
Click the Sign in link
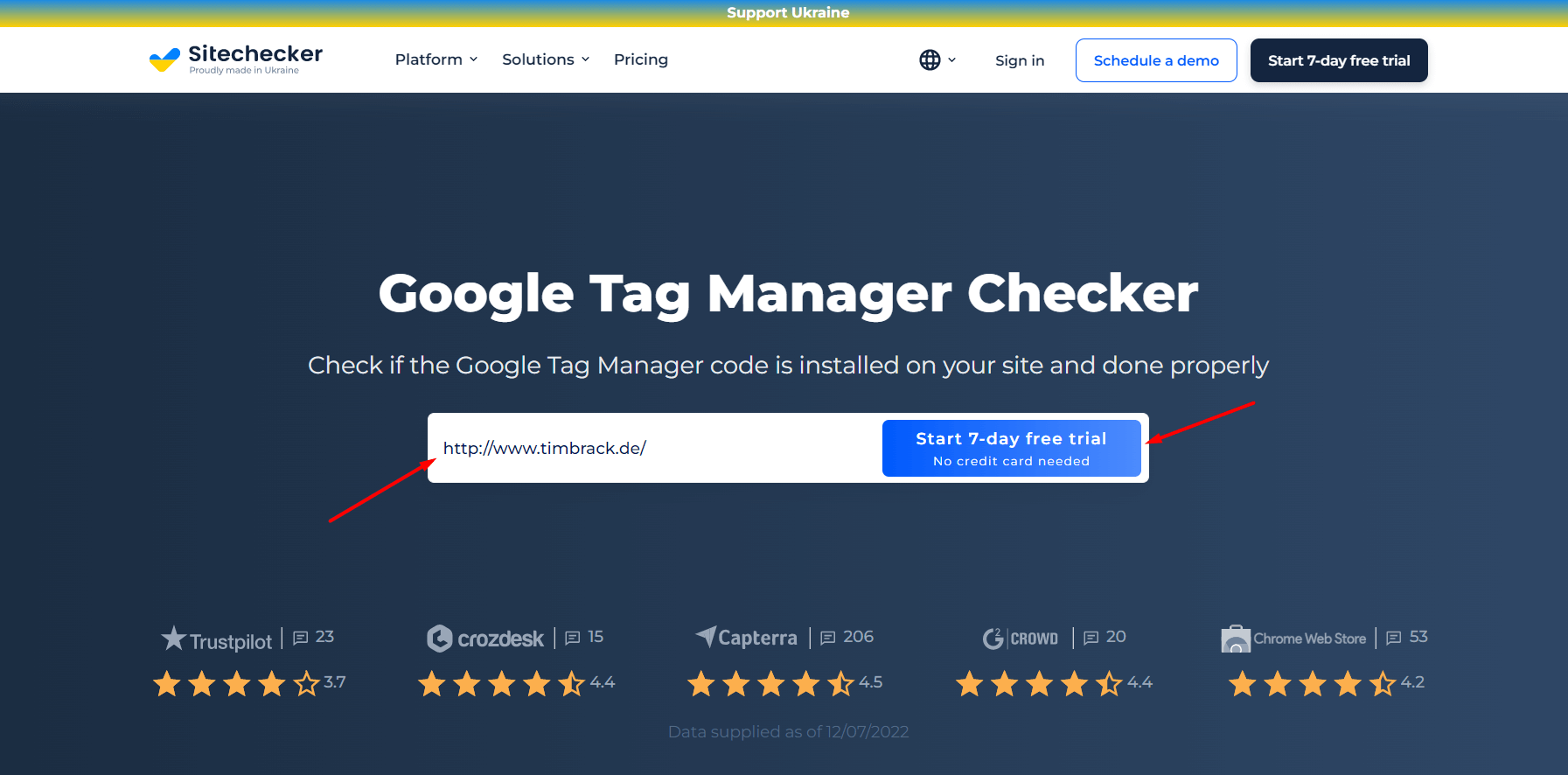[x=1020, y=60]
